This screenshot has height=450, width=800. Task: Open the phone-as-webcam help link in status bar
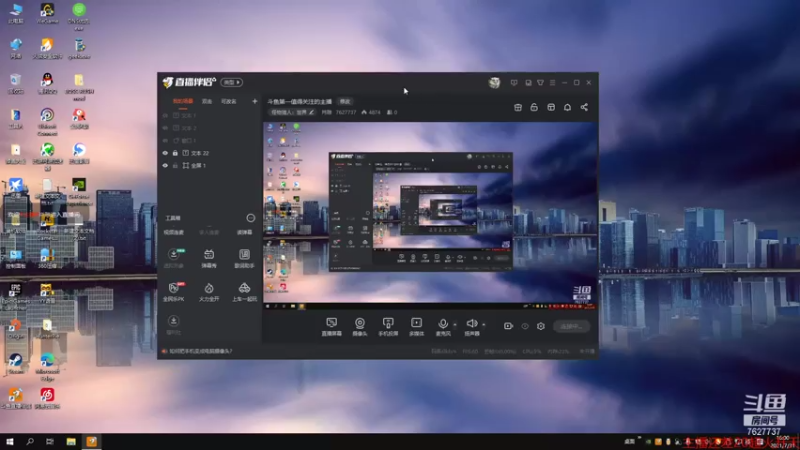tap(200, 351)
